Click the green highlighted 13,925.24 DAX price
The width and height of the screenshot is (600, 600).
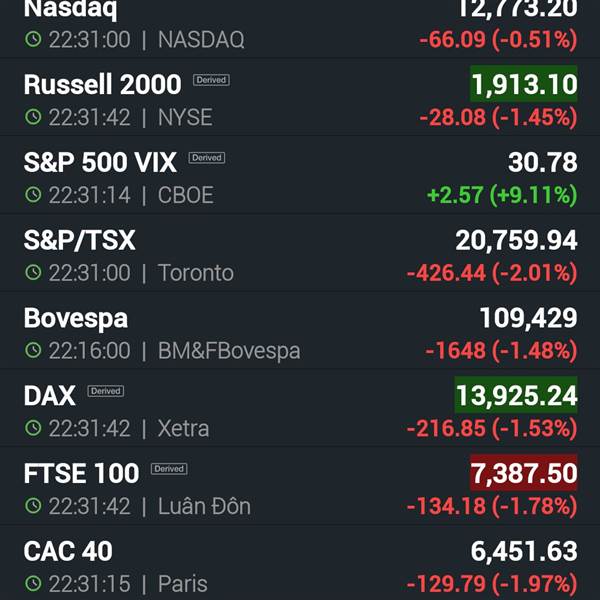(x=516, y=395)
